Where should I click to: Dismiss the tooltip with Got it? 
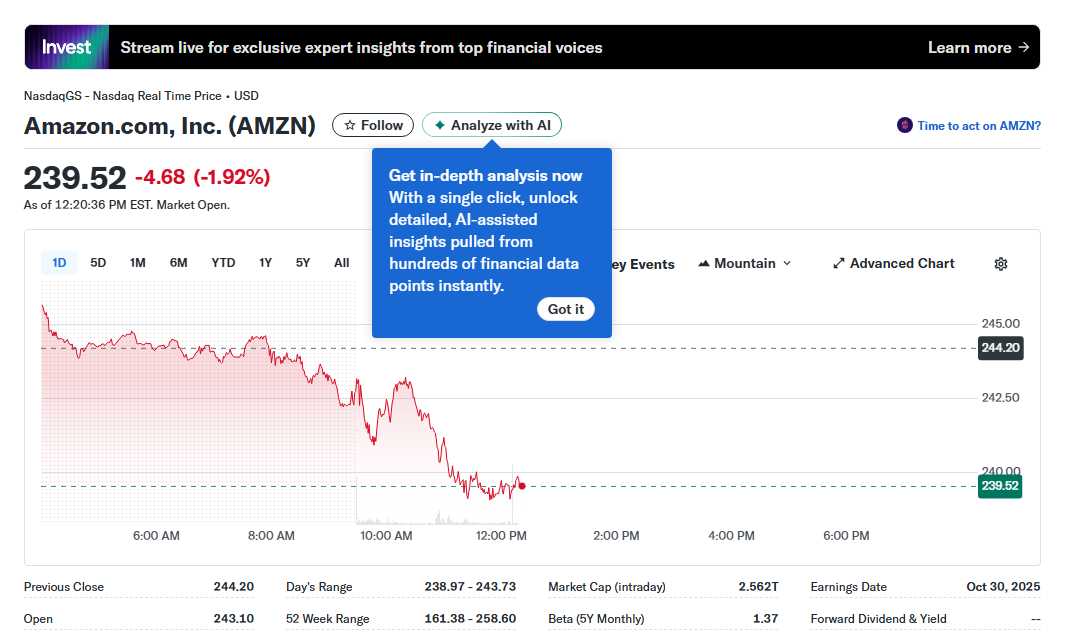click(x=565, y=309)
